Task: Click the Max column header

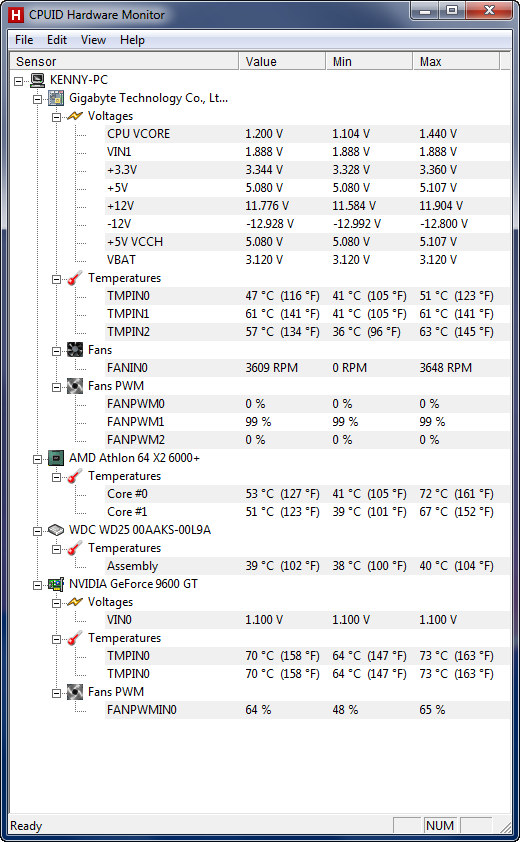Action: click(456, 61)
